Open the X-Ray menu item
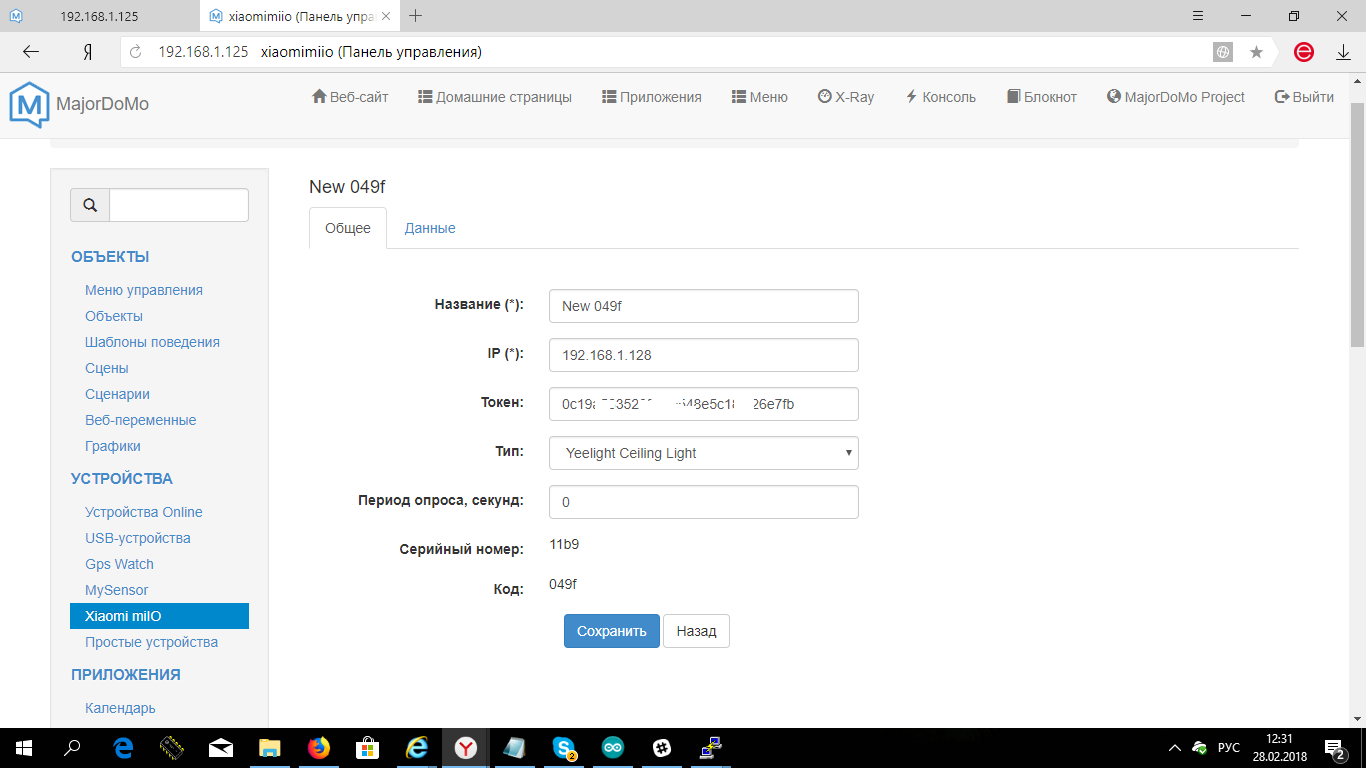This screenshot has height=768, width=1366. click(845, 97)
